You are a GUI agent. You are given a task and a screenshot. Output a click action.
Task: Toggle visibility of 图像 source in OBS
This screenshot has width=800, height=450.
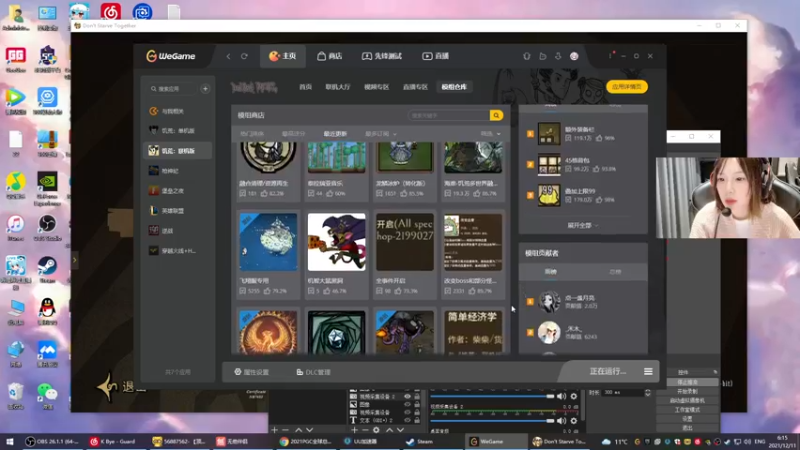click(407, 404)
